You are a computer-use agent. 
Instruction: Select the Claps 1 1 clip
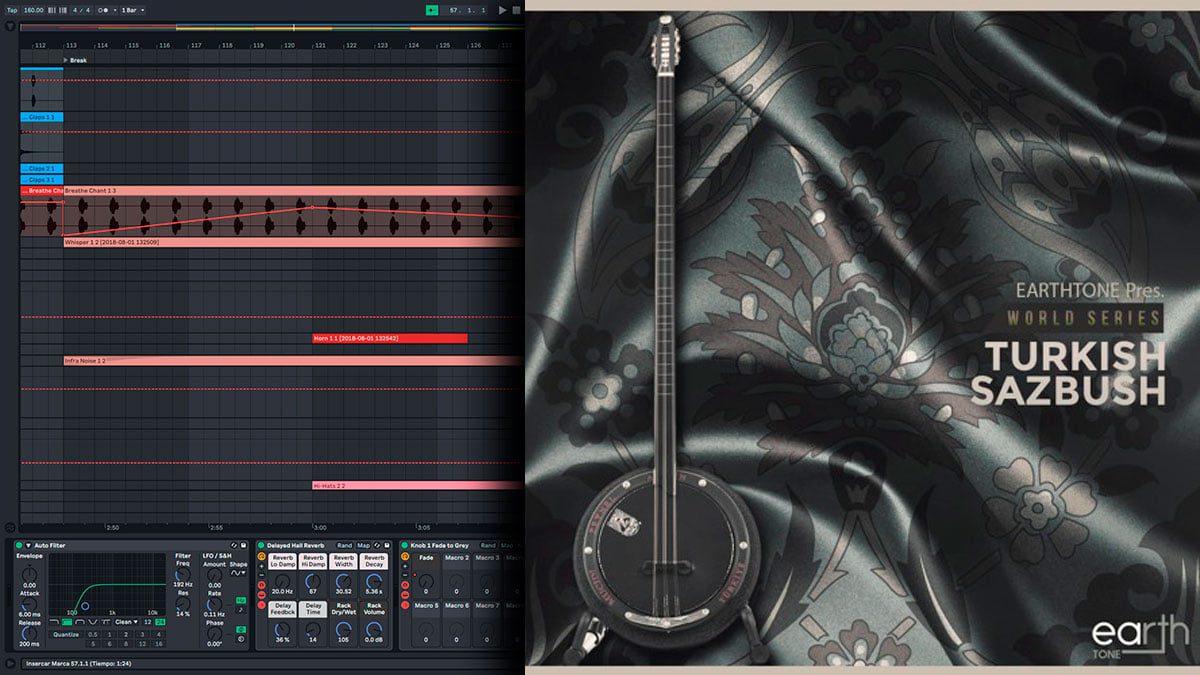(41, 117)
